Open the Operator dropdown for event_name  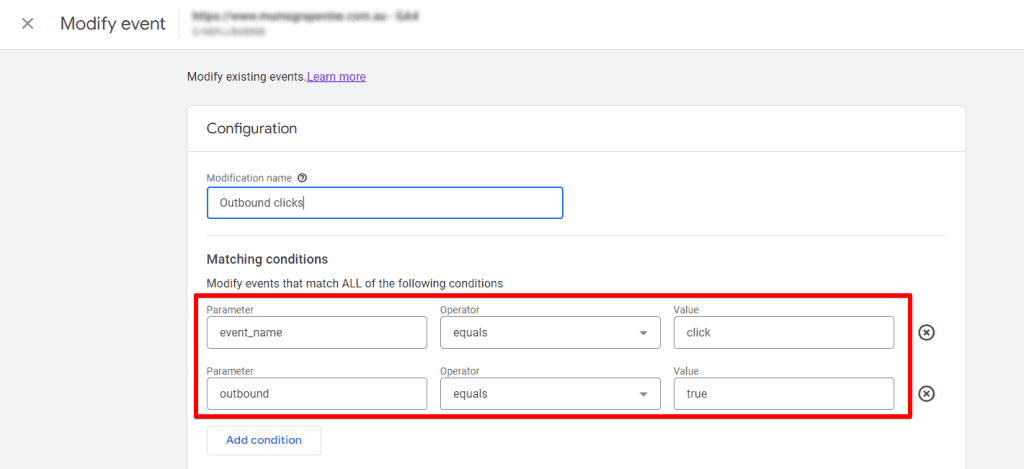pyautogui.click(x=550, y=333)
